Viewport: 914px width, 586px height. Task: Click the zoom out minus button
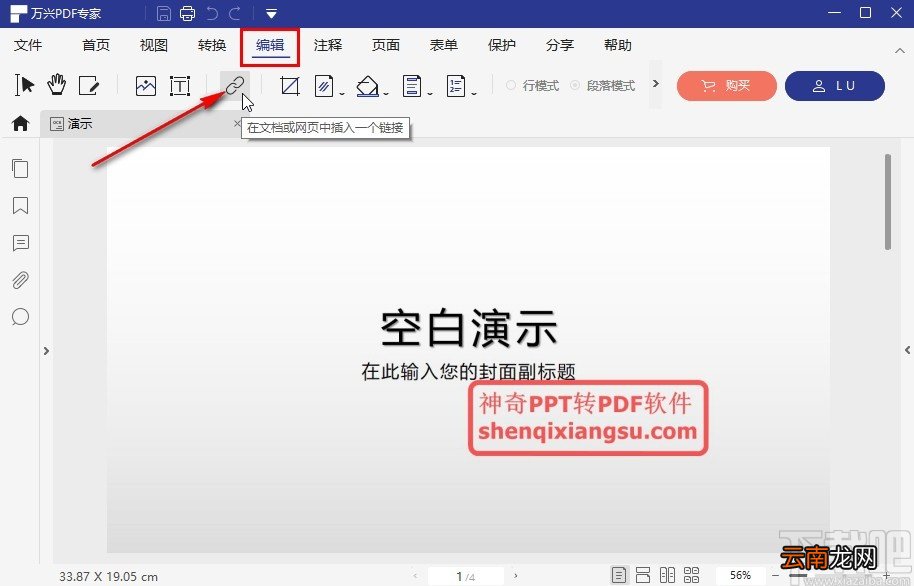click(x=776, y=576)
